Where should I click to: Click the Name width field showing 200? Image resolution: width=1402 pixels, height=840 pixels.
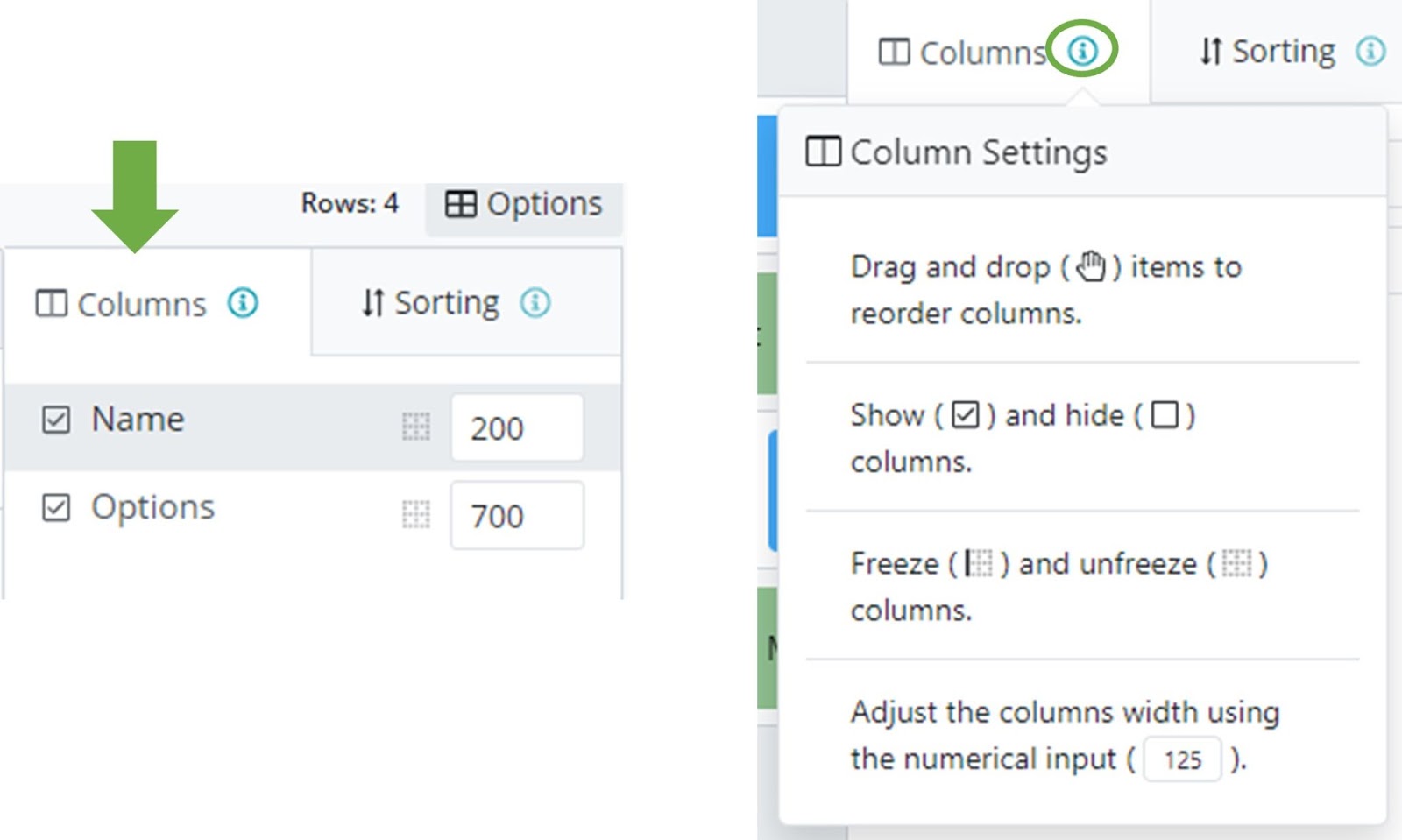tap(516, 428)
